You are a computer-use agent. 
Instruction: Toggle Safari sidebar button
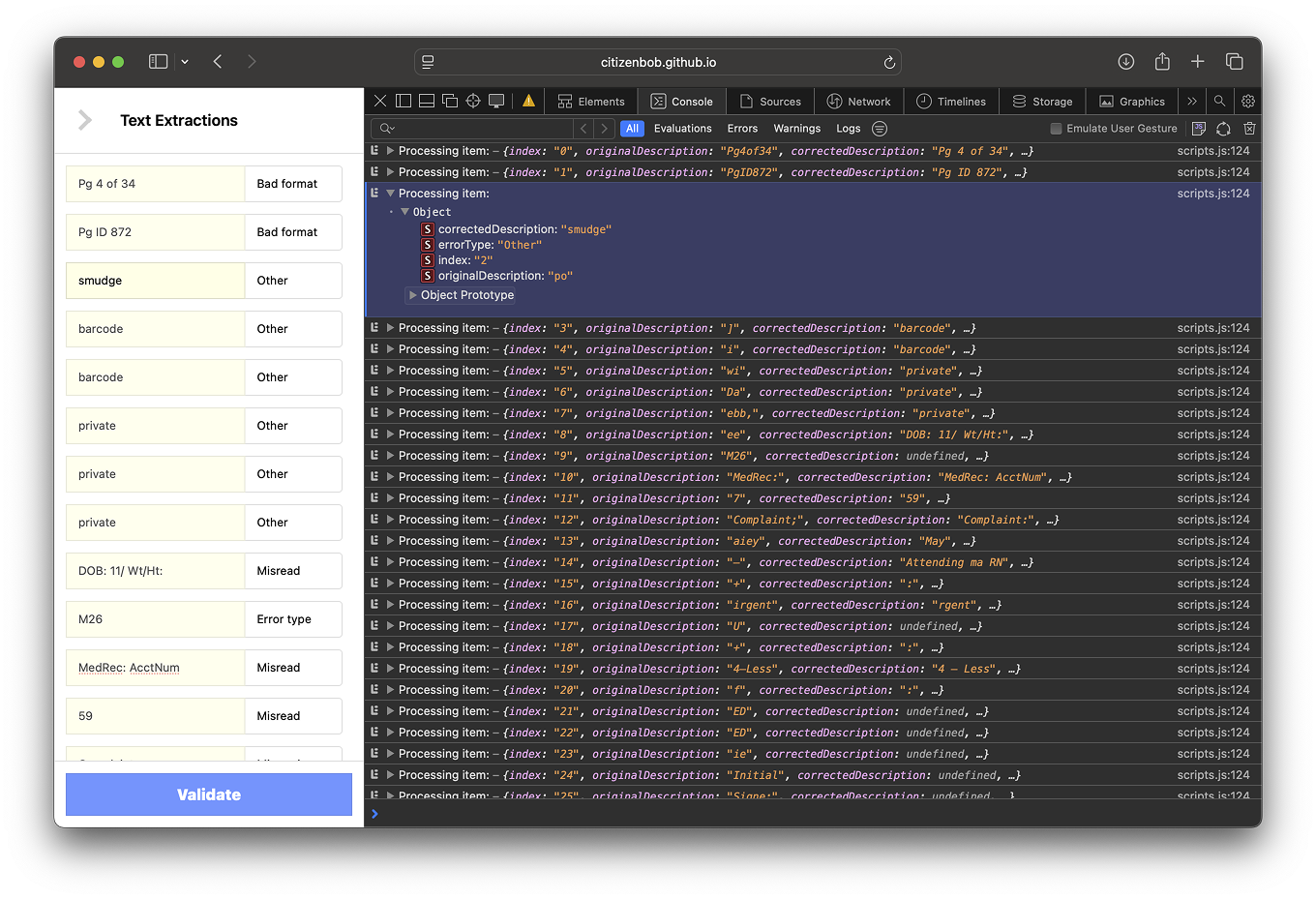pyautogui.click(x=159, y=61)
